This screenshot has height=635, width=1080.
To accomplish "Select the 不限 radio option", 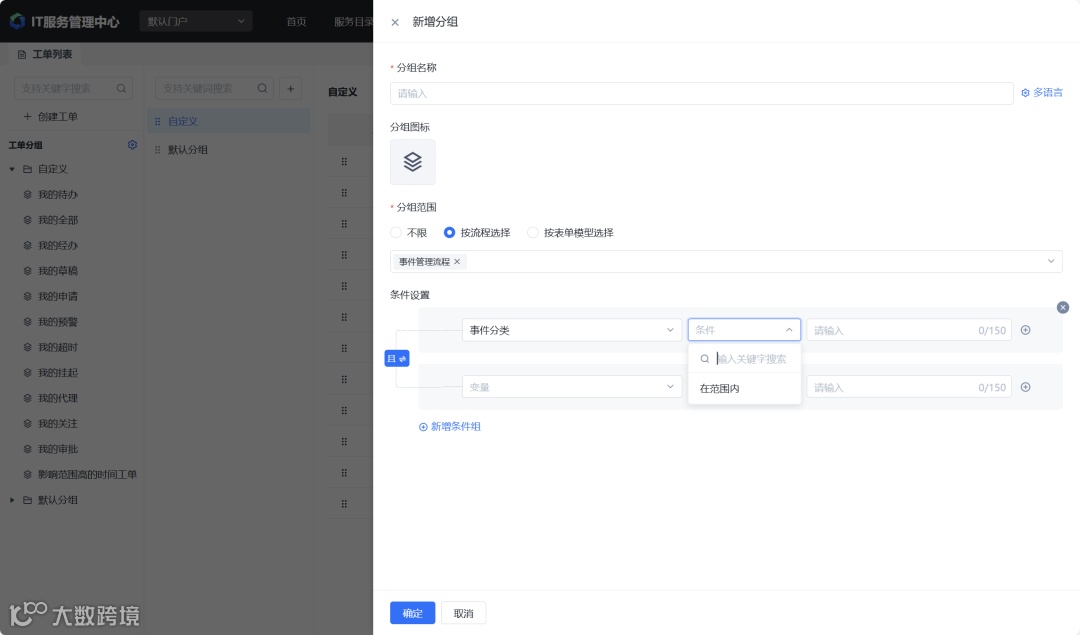I will point(409,233).
